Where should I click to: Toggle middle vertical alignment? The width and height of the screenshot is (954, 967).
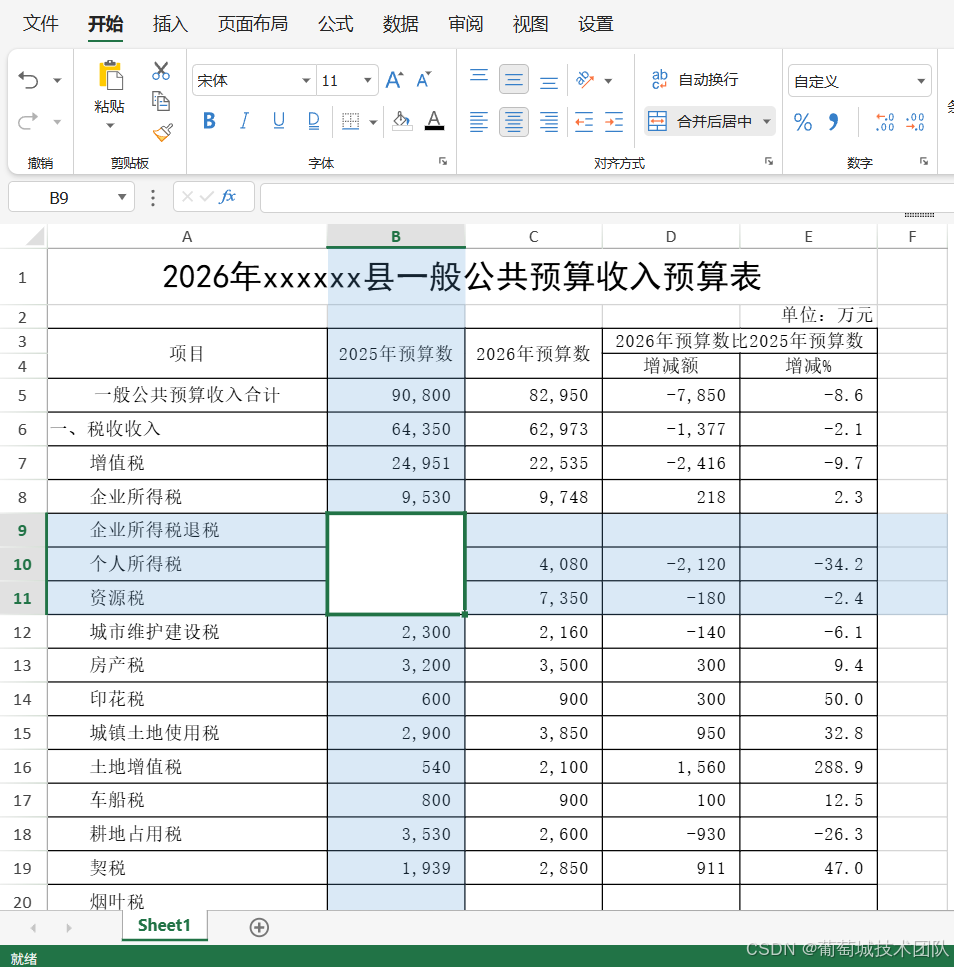(x=514, y=79)
